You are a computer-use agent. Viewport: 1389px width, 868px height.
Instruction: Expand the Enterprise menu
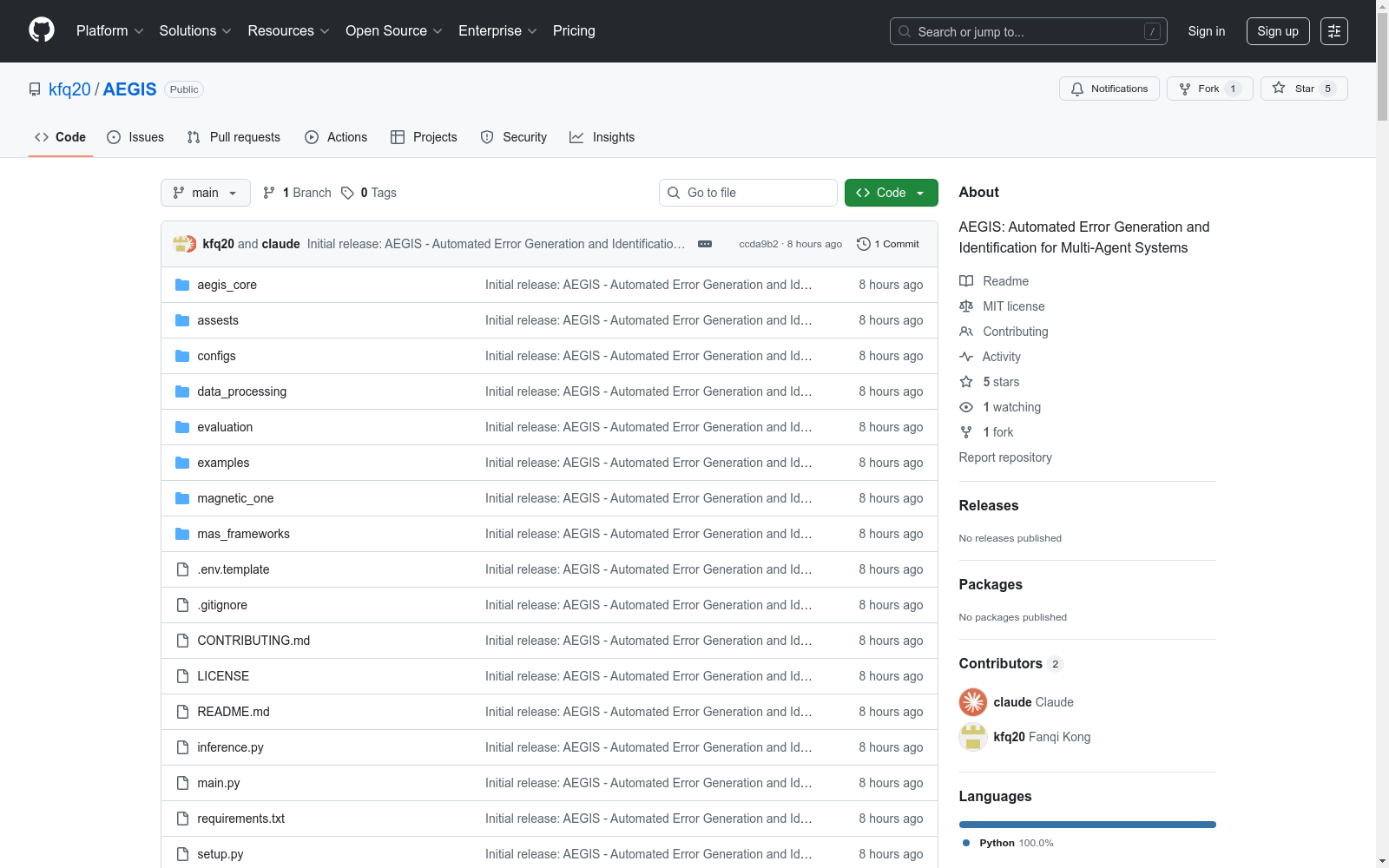point(497,31)
